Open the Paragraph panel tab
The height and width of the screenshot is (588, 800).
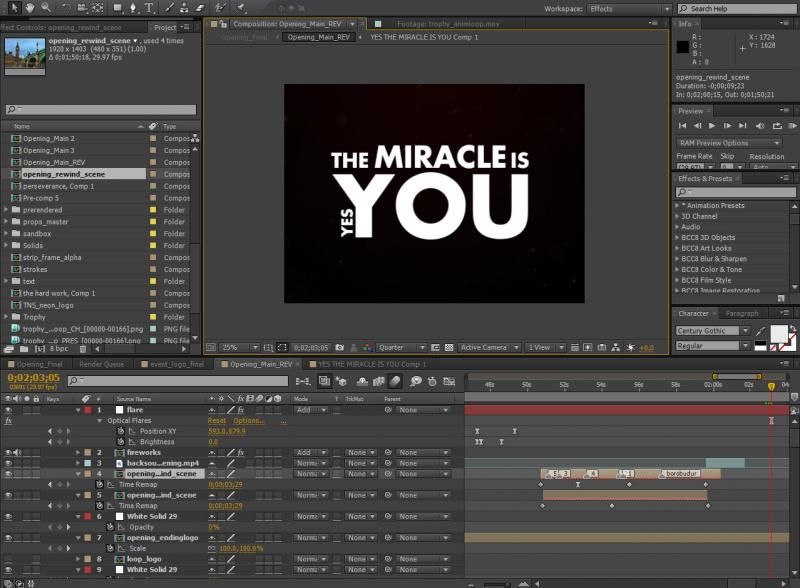[x=742, y=313]
